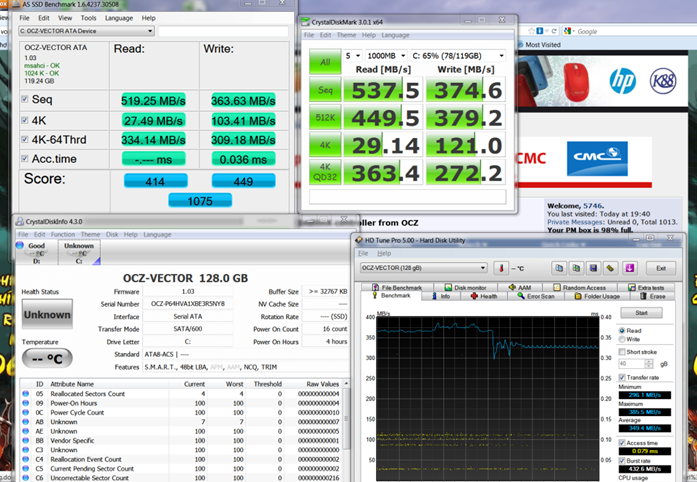
Task: Open the View menu in AS SSD Benchmark
Action: point(65,18)
